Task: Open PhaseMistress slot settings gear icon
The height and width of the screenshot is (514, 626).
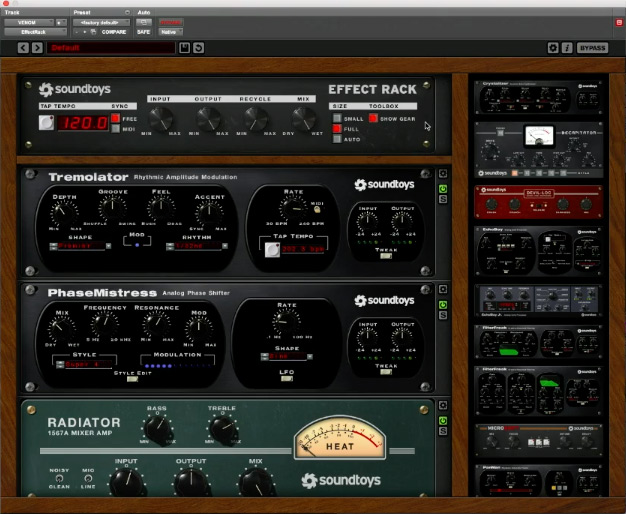Action: 443,290
